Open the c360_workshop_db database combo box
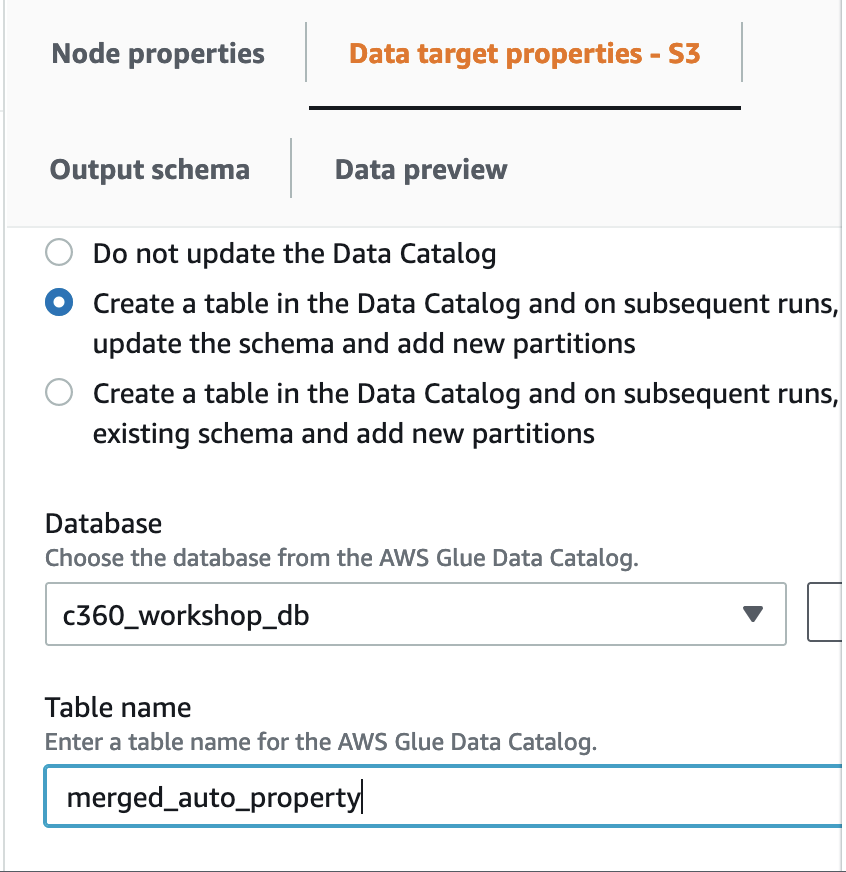This screenshot has height=872, width=846. [400, 614]
